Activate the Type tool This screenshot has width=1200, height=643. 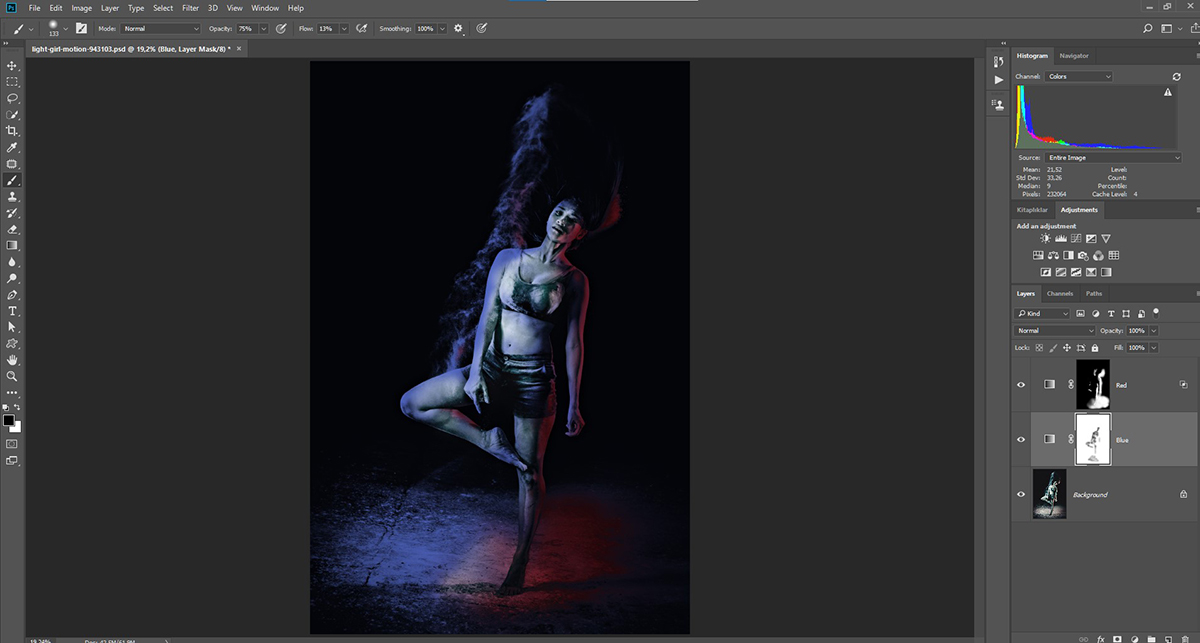[12, 311]
